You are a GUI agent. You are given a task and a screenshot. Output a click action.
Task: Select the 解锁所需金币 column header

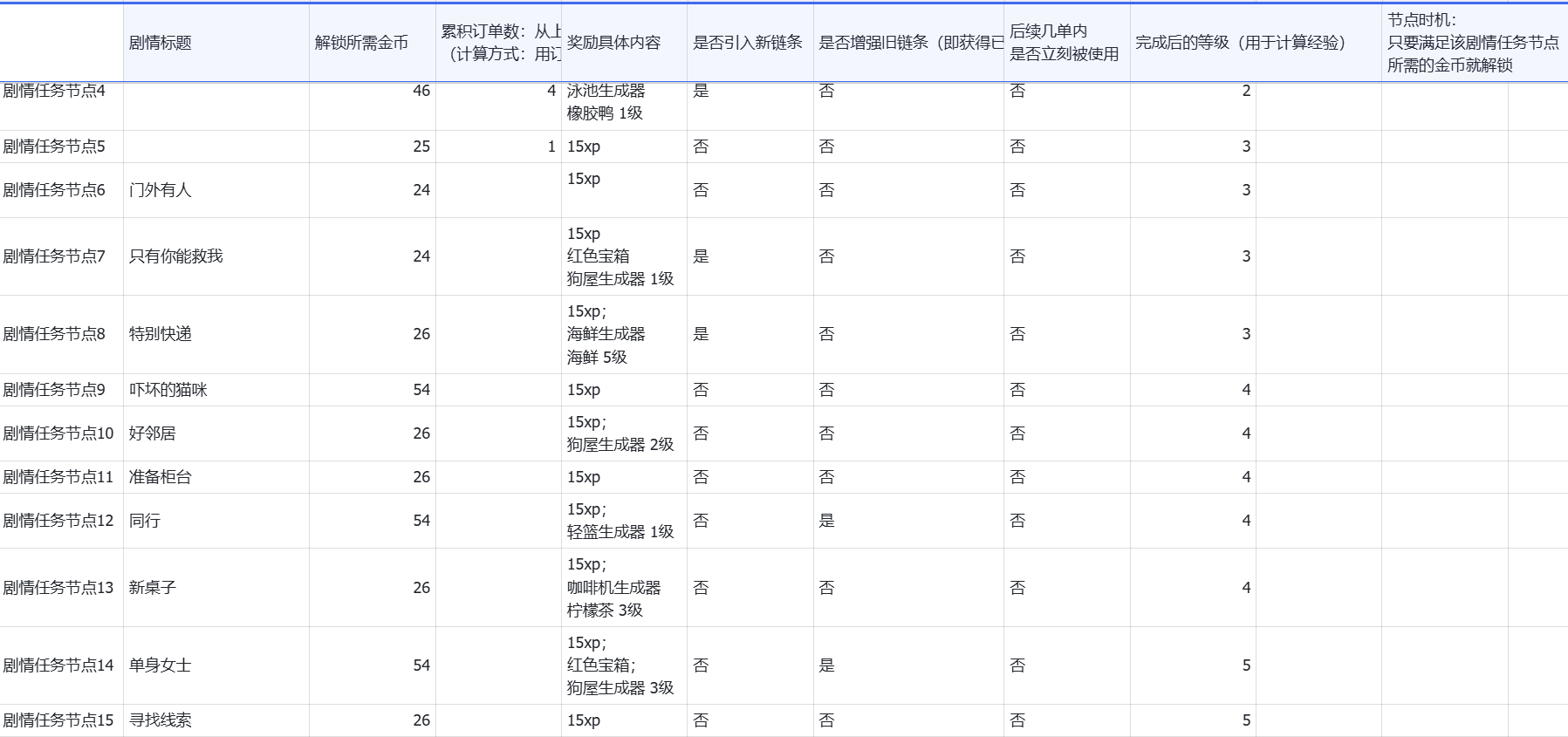[372, 43]
